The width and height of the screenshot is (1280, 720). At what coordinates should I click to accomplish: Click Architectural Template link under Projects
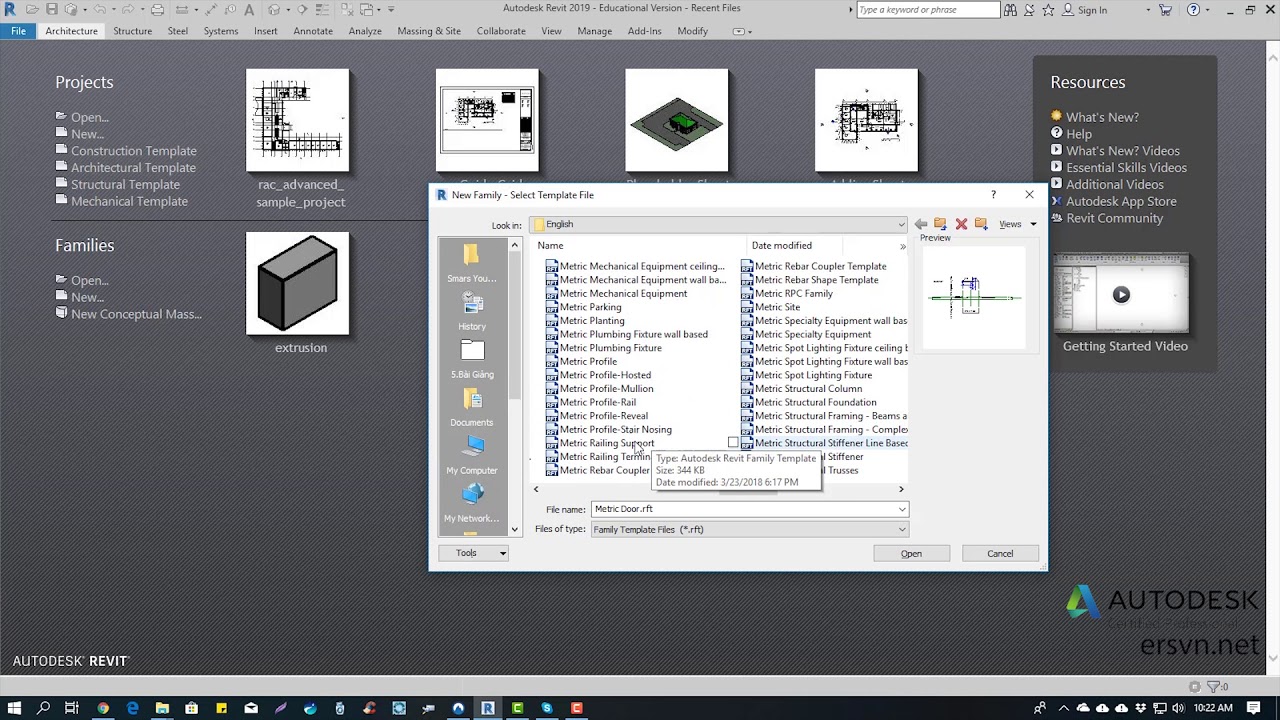[133, 168]
